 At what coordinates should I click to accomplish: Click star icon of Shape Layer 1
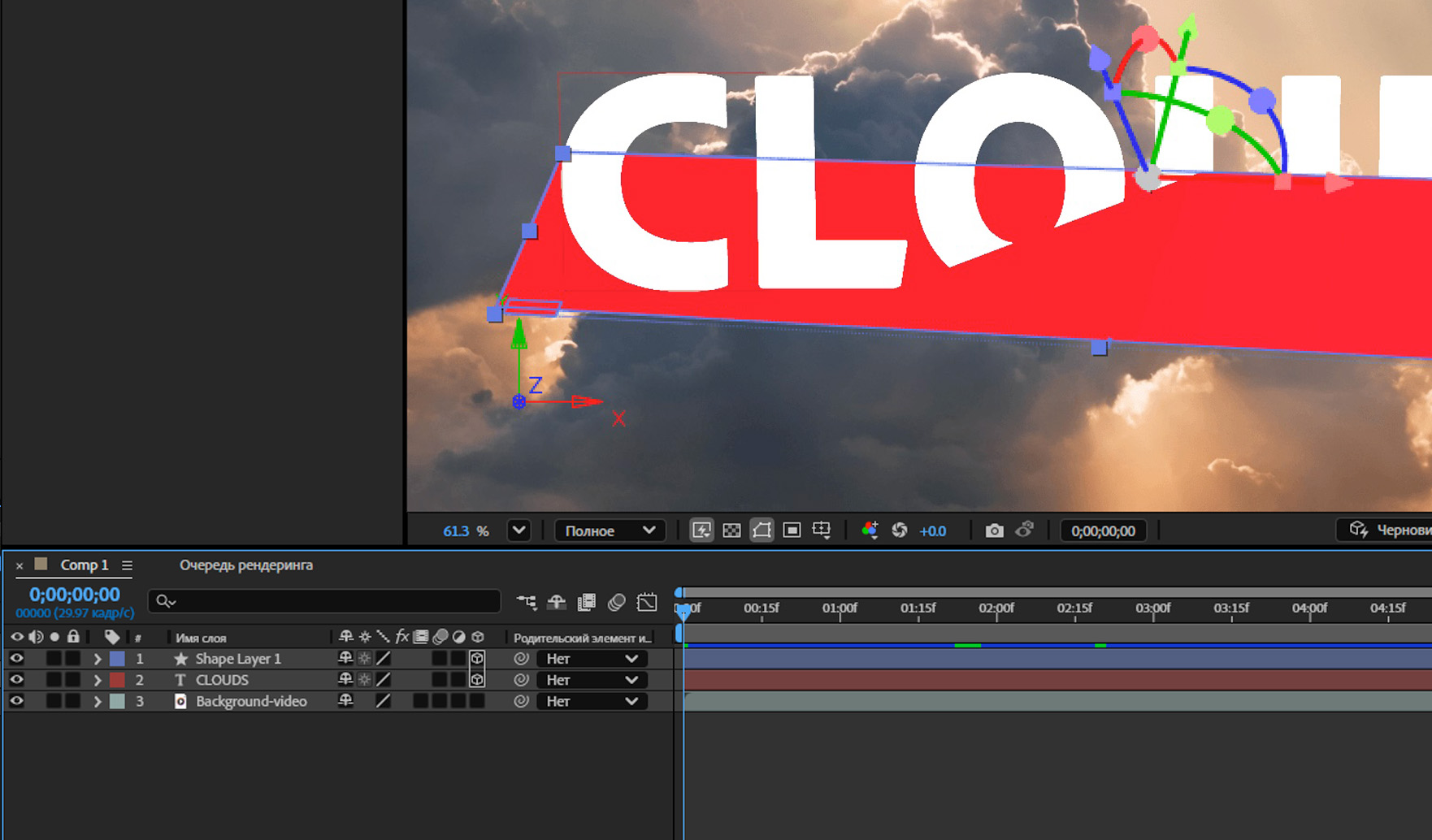pos(180,659)
